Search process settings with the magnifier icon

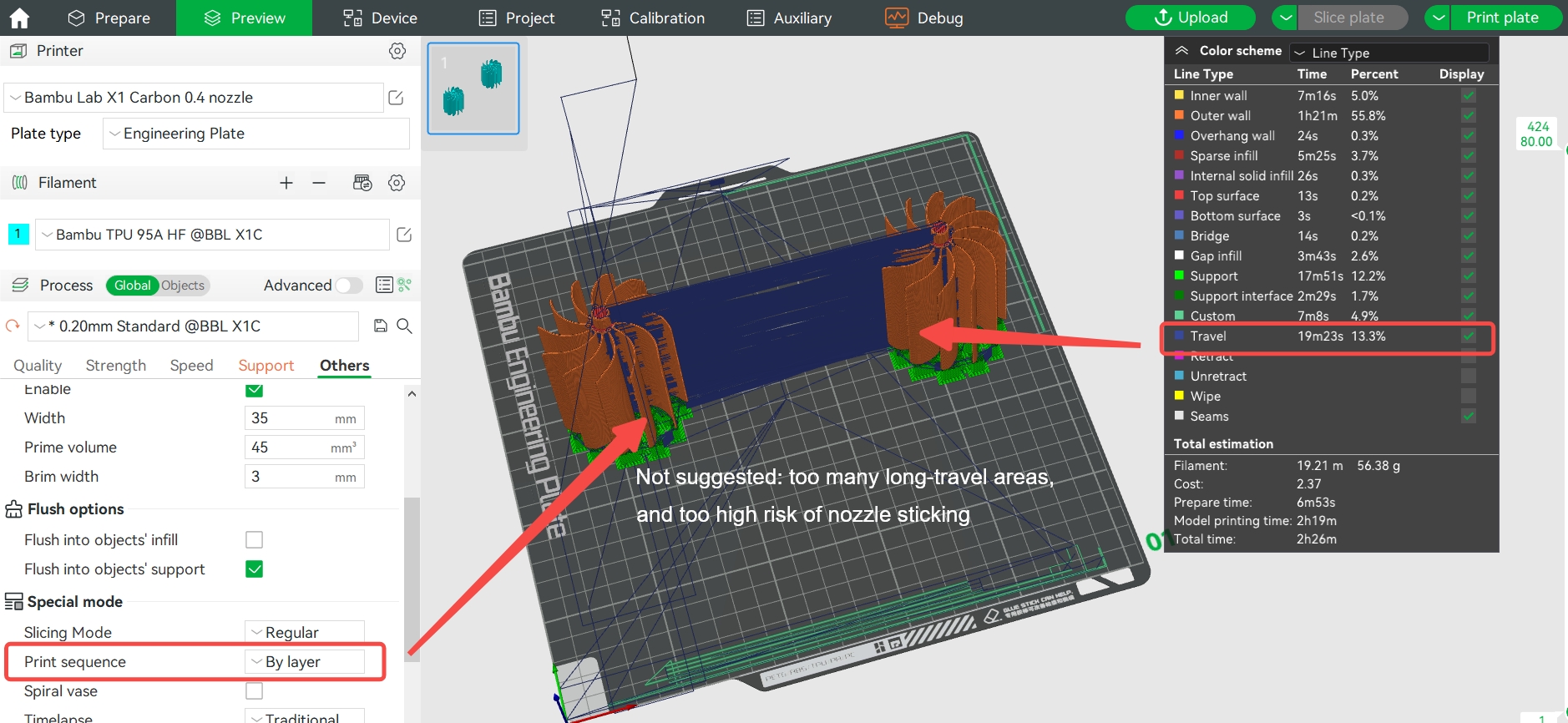405,326
